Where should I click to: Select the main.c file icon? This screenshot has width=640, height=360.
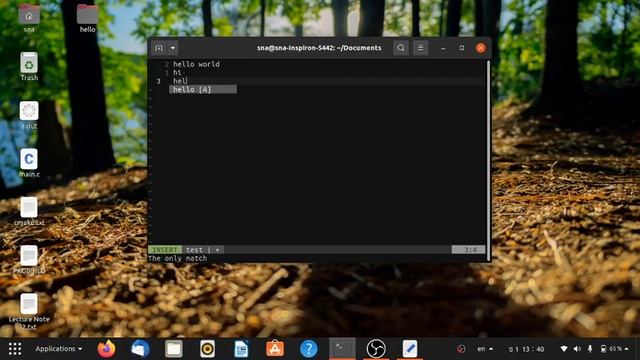coord(29,163)
